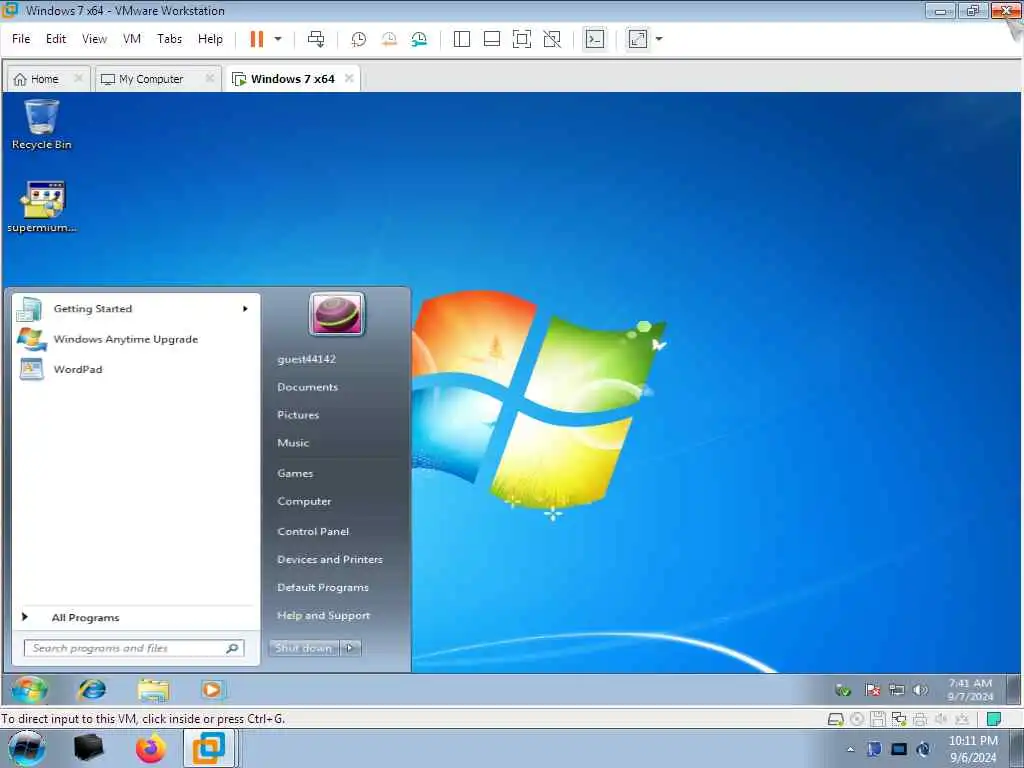Click VMware Workstation host taskbar button
Viewport: 1024px width, 768px height.
click(x=209, y=748)
